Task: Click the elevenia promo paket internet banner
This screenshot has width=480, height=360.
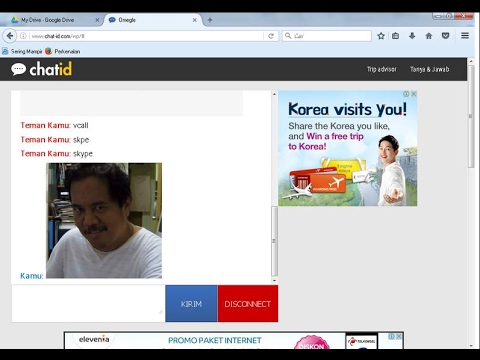Action: click(233, 340)
